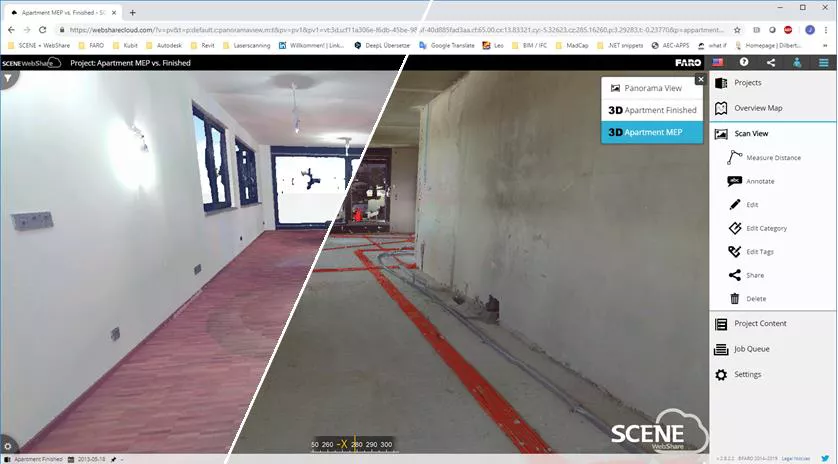Reload the page in the browser

click(x=43, y=30)
